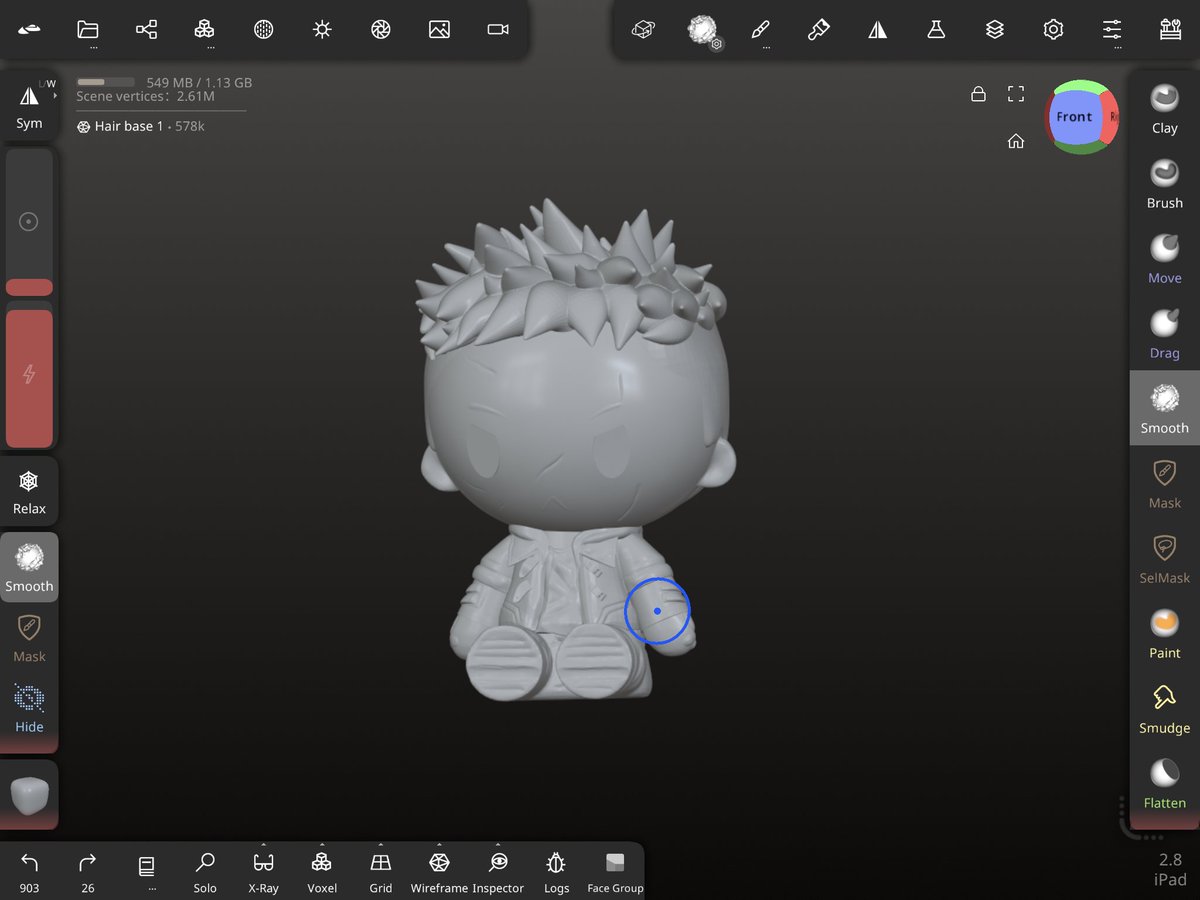Toggle the Sym symmetry button
1200x900 pixels.
29,105
